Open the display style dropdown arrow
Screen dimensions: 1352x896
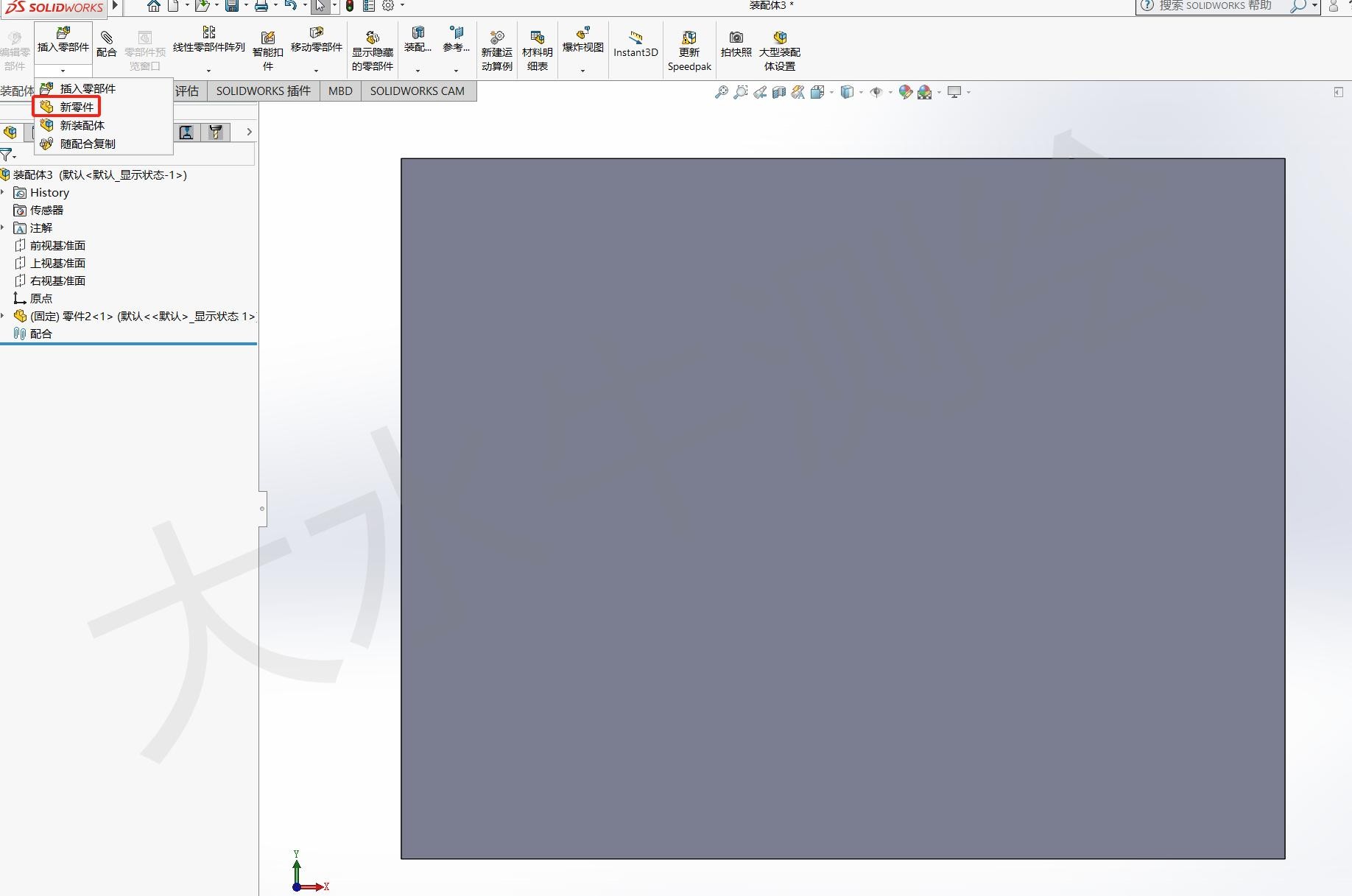click(x=861, y=93)
